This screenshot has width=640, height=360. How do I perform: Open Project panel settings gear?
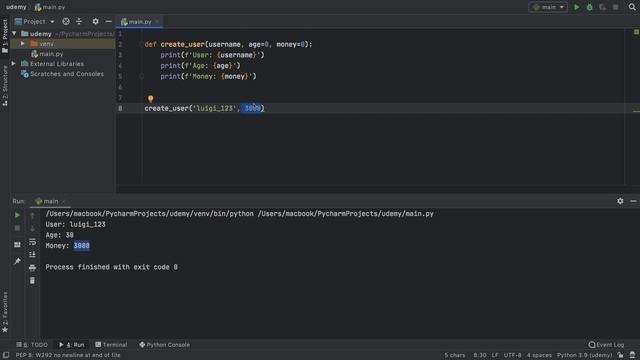pos(95,21)
